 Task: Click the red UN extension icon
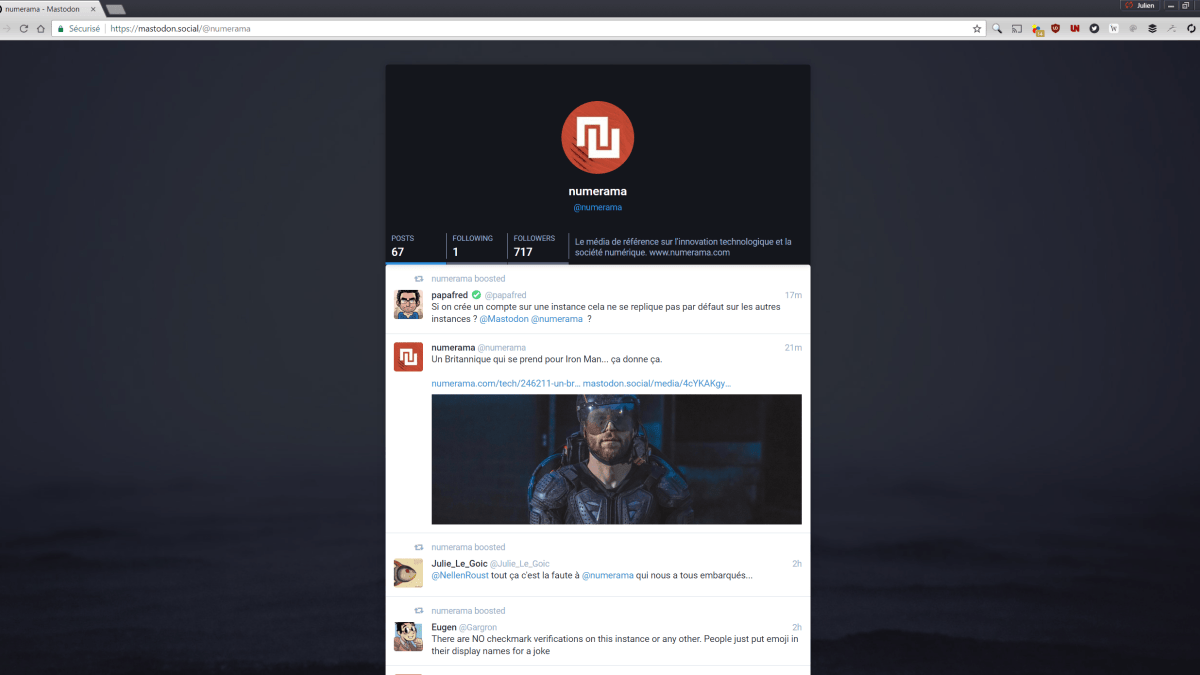(1075, 29)
